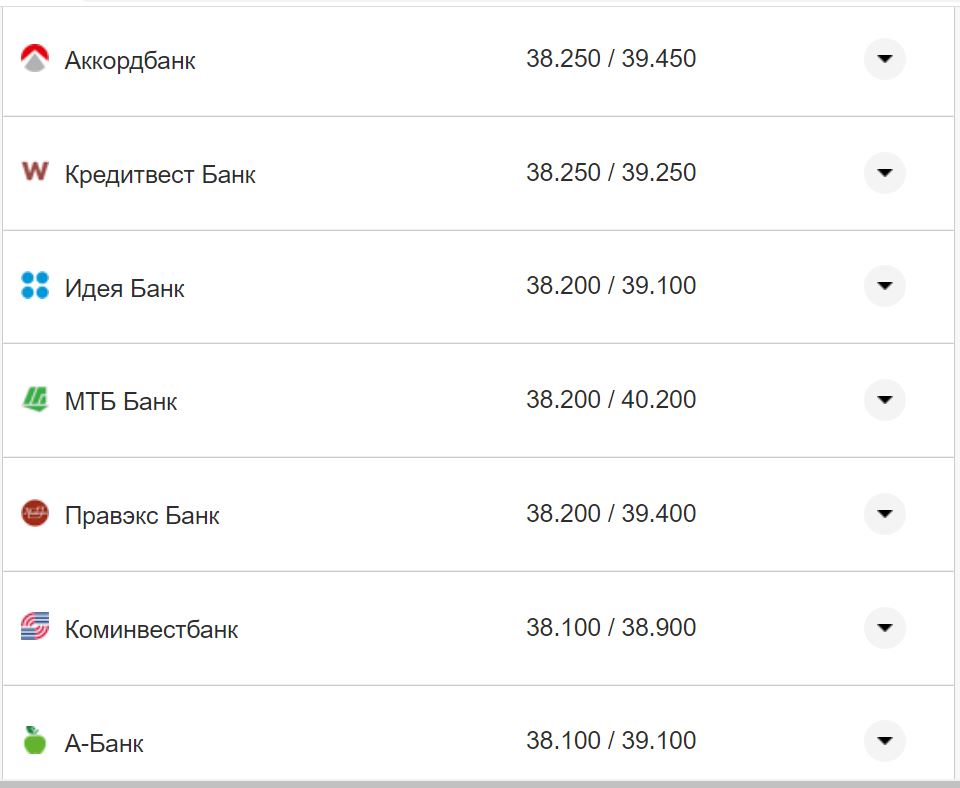Click the Правэкс Банк round red logo
Viewport: 960px width, 788px height.
coord(35,514)
